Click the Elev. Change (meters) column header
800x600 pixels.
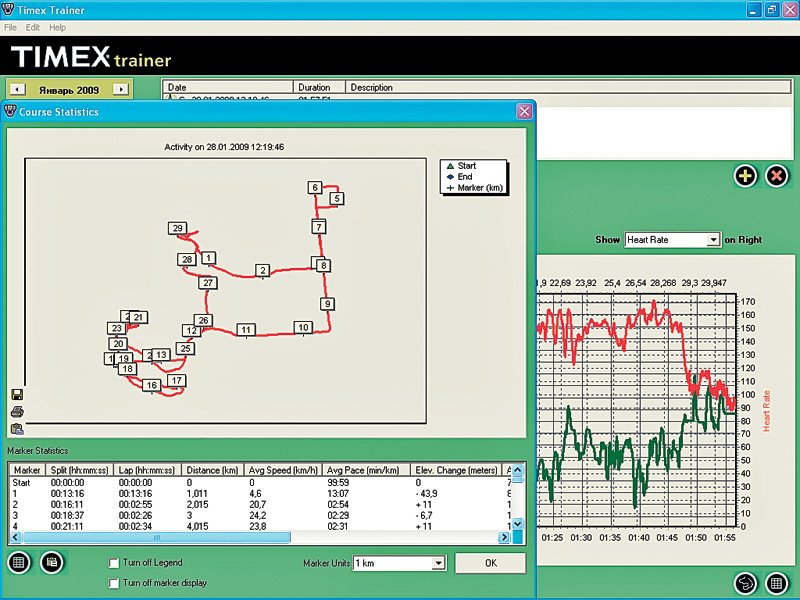(x=456, y=470)
